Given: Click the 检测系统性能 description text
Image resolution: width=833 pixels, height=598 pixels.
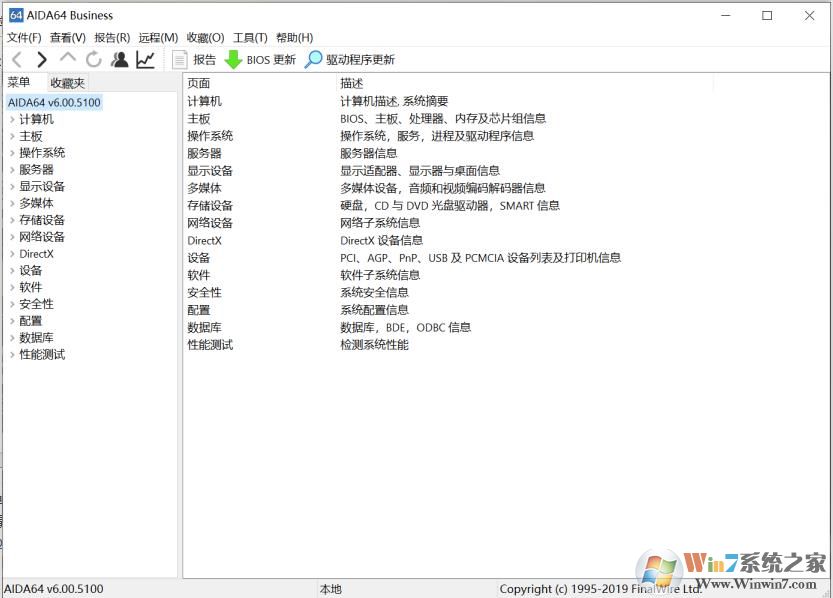Looking at the screenshot, I should [374, 345].
